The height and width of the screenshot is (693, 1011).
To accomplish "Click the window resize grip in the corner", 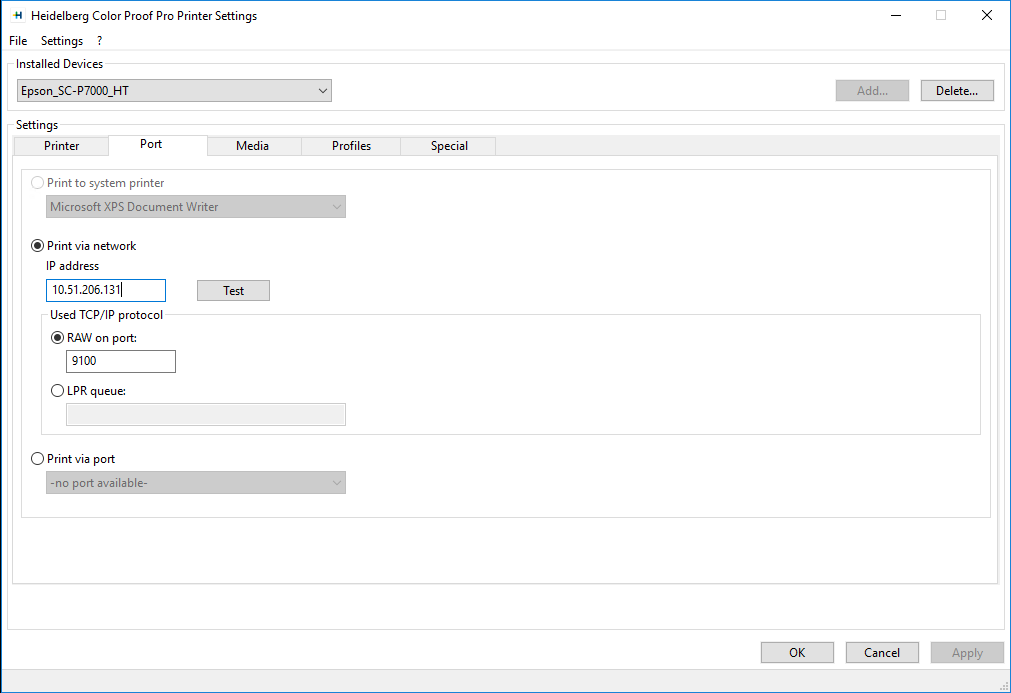I will tap(1004, 687).
